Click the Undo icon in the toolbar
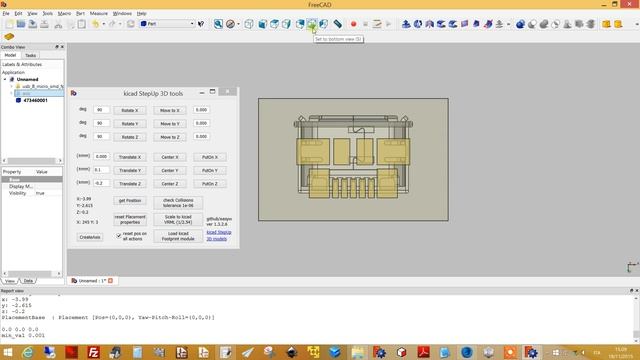The height and width of the screenshot is (360, 640). pyautogui.click(x=95, y=24)
